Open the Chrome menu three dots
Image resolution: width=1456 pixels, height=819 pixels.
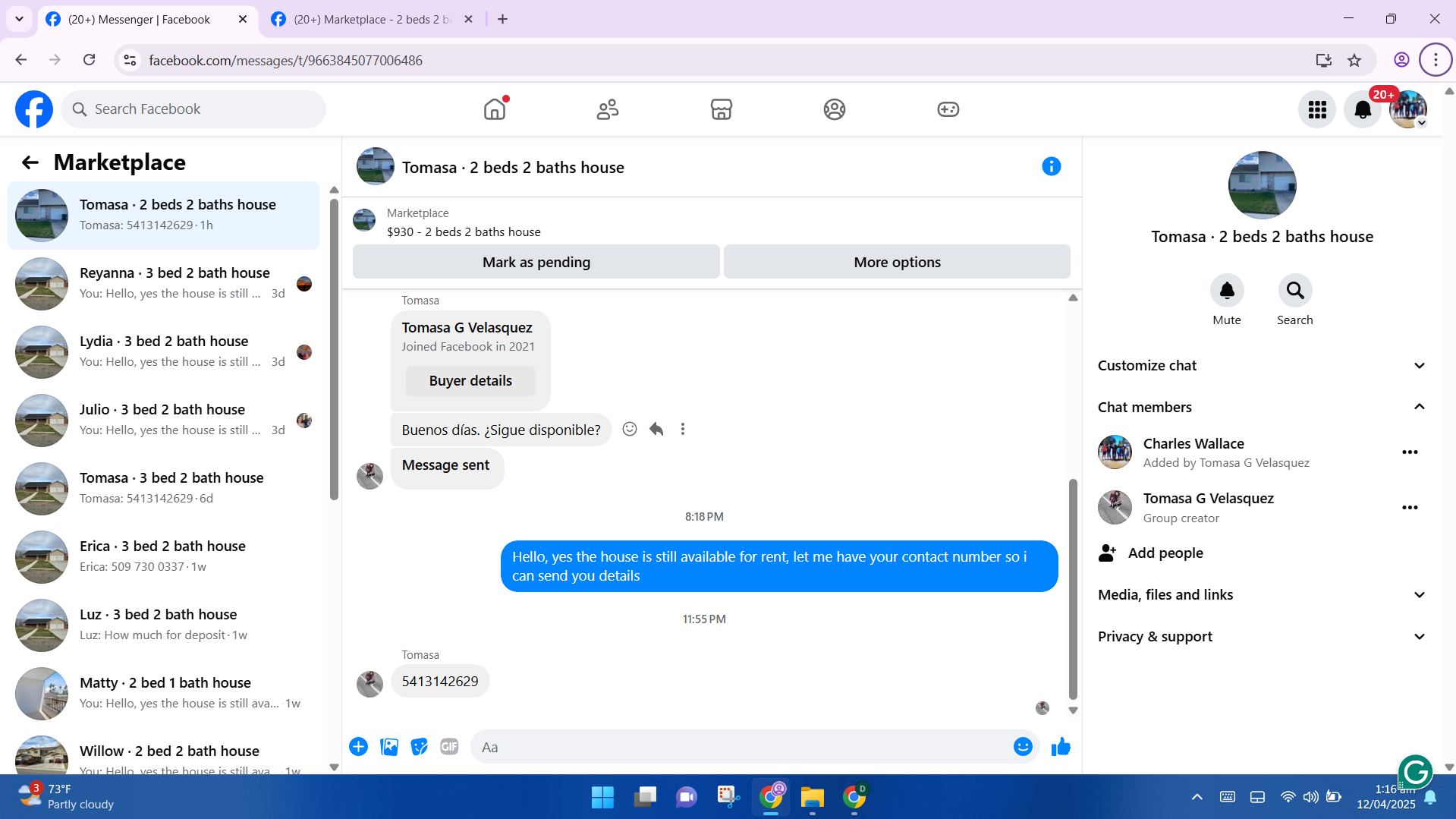(1435, 60)
